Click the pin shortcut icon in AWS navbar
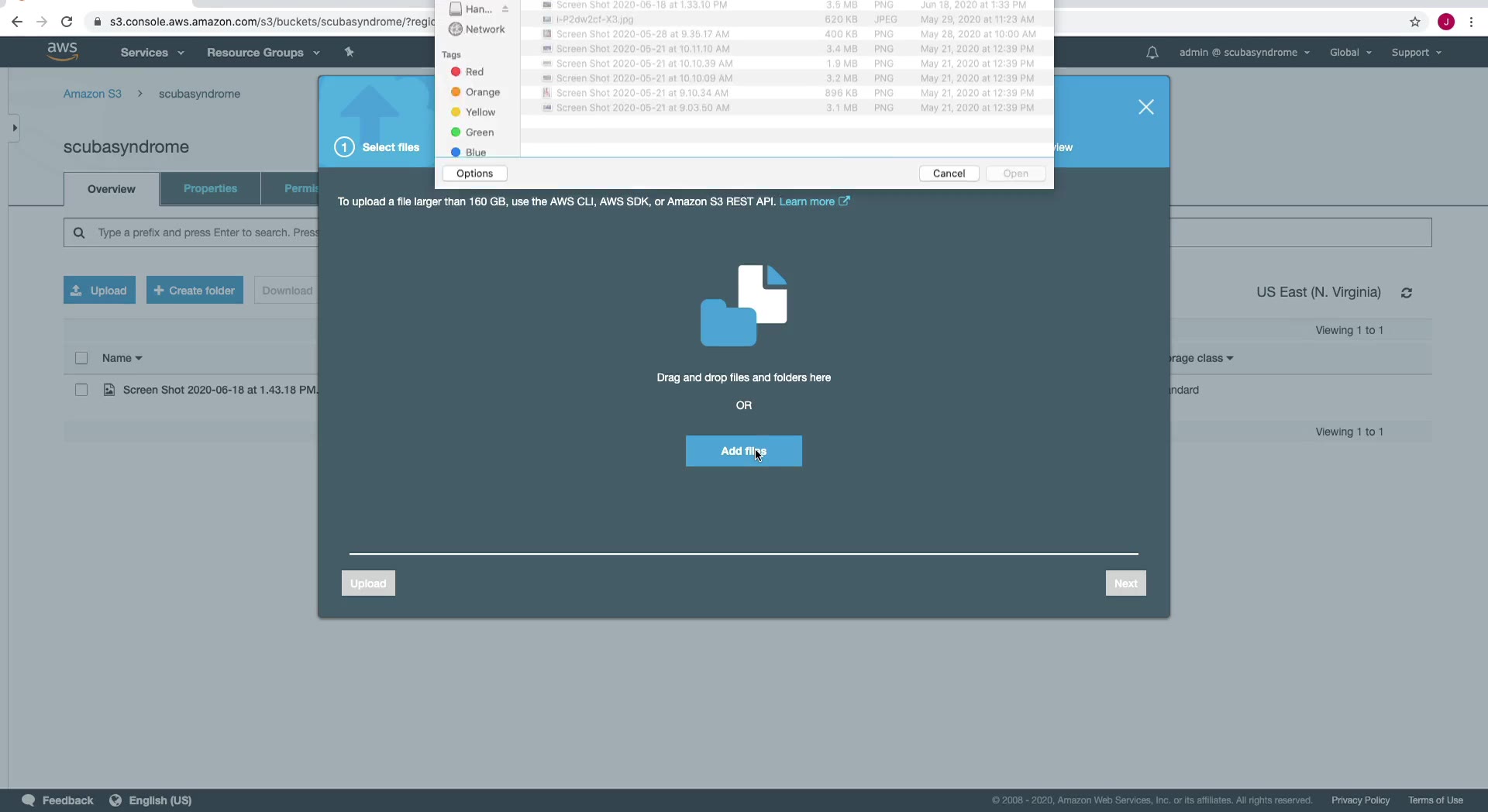 click(x=349, y=52)
